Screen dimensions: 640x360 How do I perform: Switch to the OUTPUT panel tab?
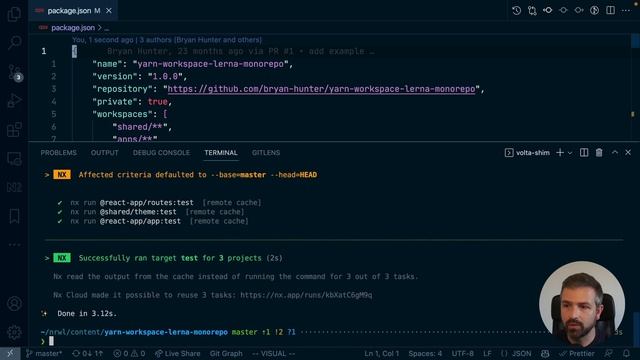click(x=104, y=153)
